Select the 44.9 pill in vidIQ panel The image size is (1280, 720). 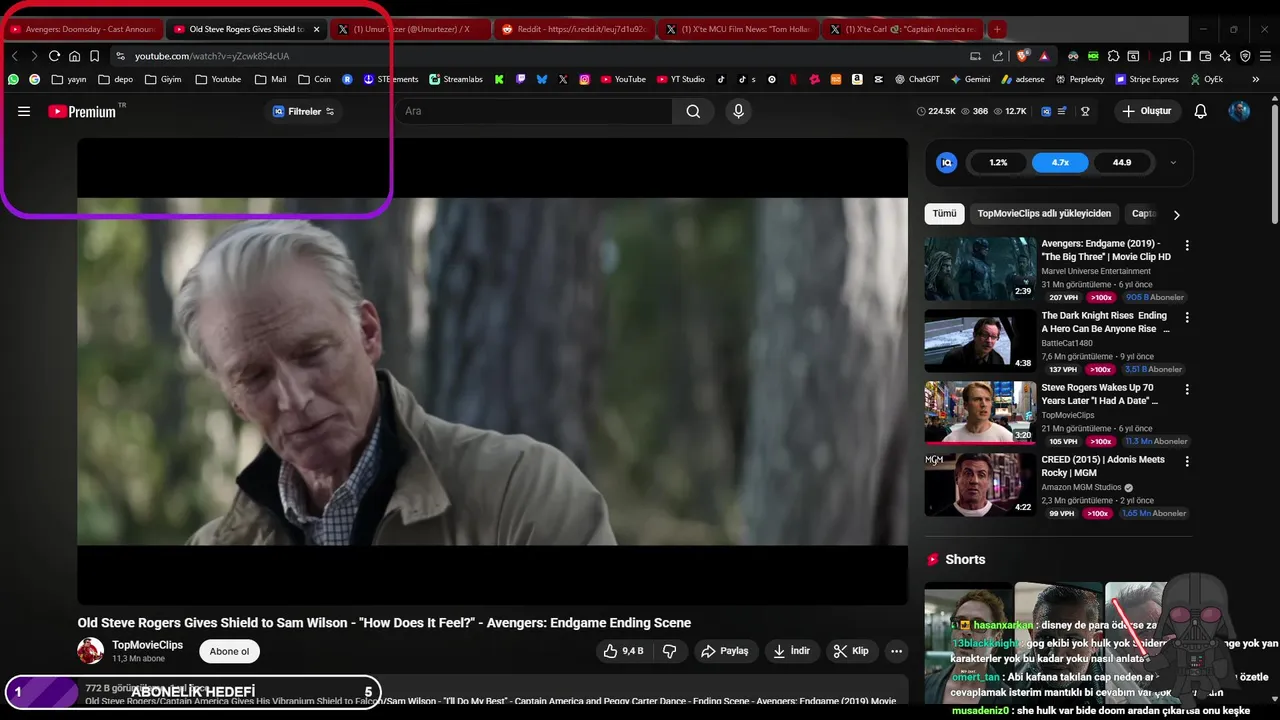coord(1122,162)
